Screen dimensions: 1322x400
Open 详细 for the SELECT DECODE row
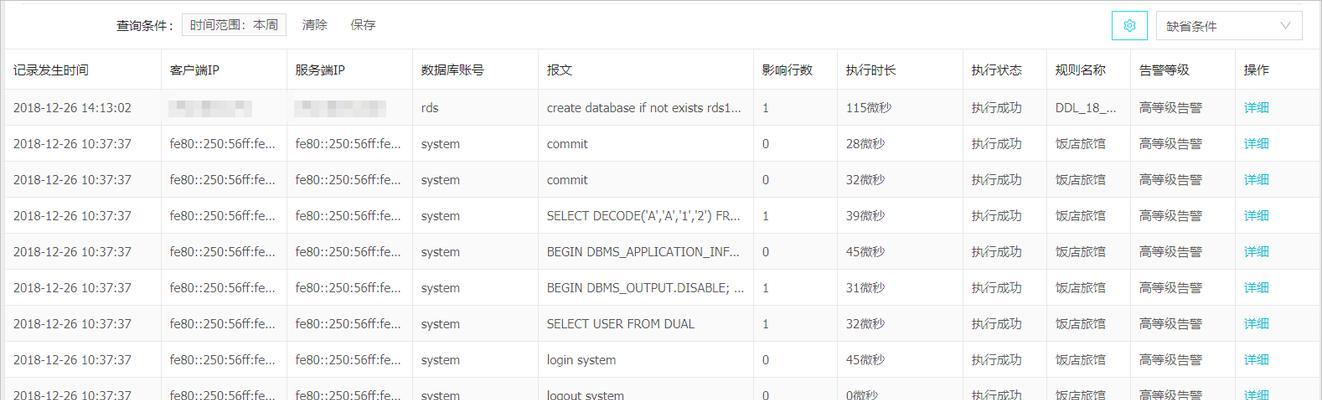(1256, 216)
